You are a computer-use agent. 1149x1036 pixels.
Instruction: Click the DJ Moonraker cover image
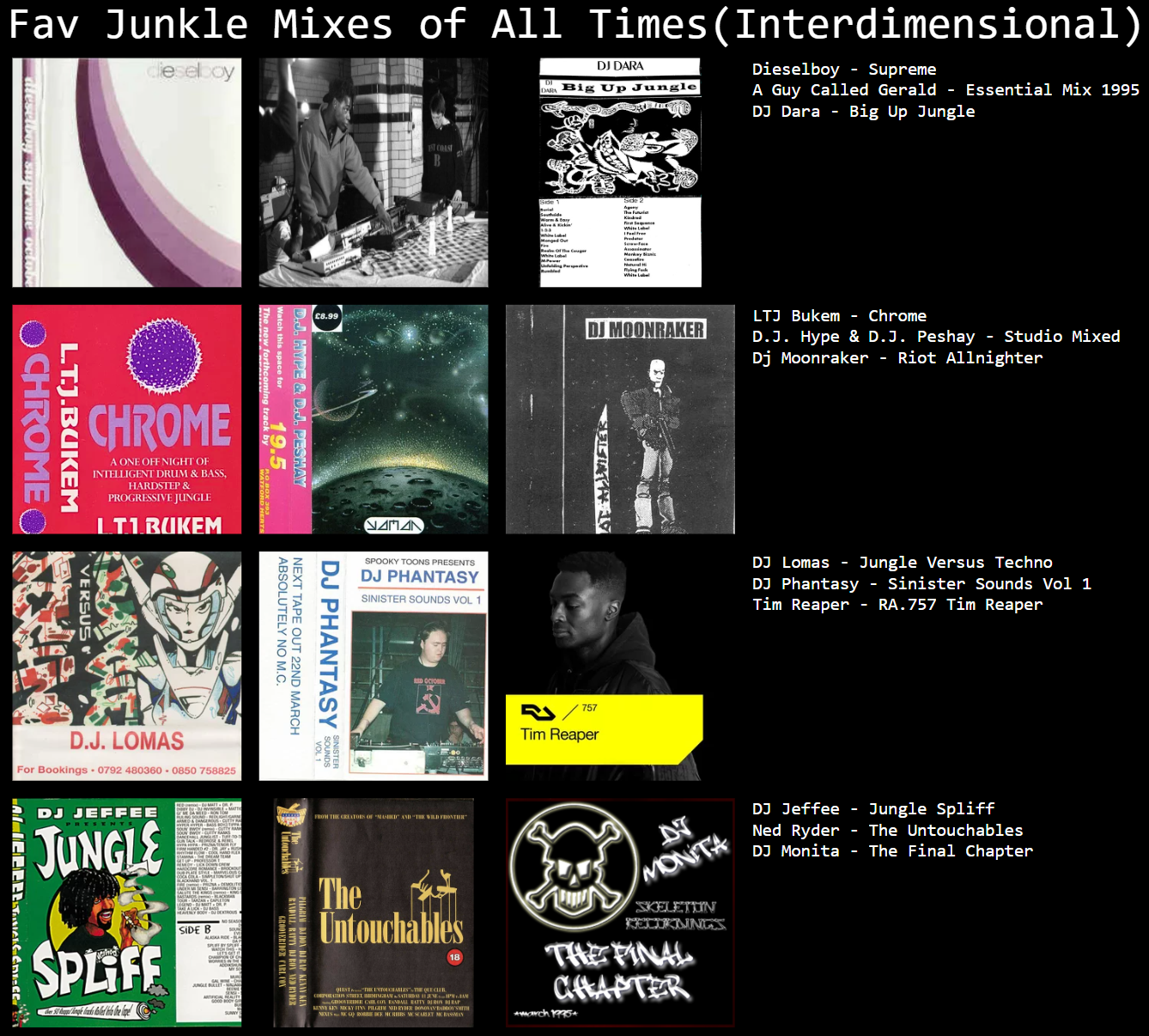click(620, 419)
